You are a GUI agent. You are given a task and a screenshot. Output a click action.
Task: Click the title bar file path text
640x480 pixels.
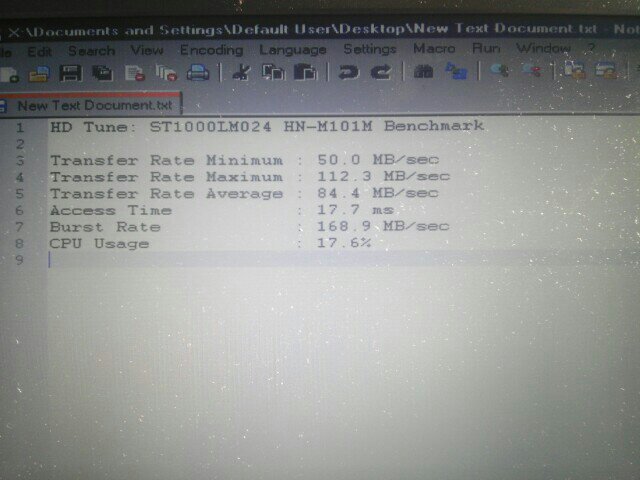pos(311,29)
